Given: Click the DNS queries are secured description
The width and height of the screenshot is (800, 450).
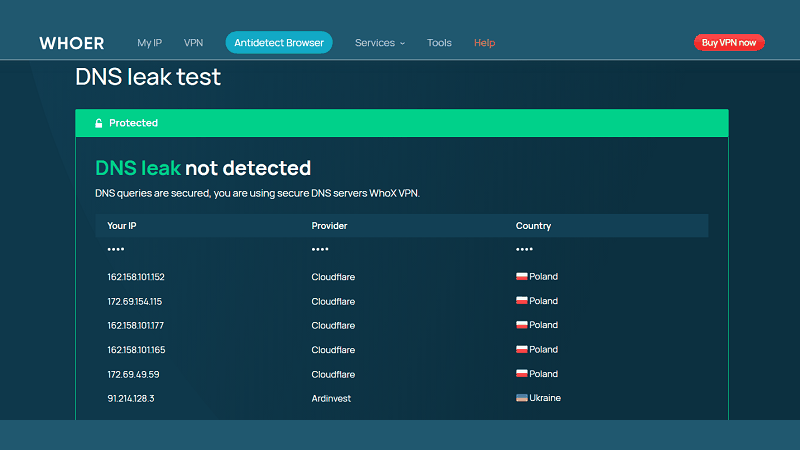Looking at the screenshot, I should pos(257,193).
